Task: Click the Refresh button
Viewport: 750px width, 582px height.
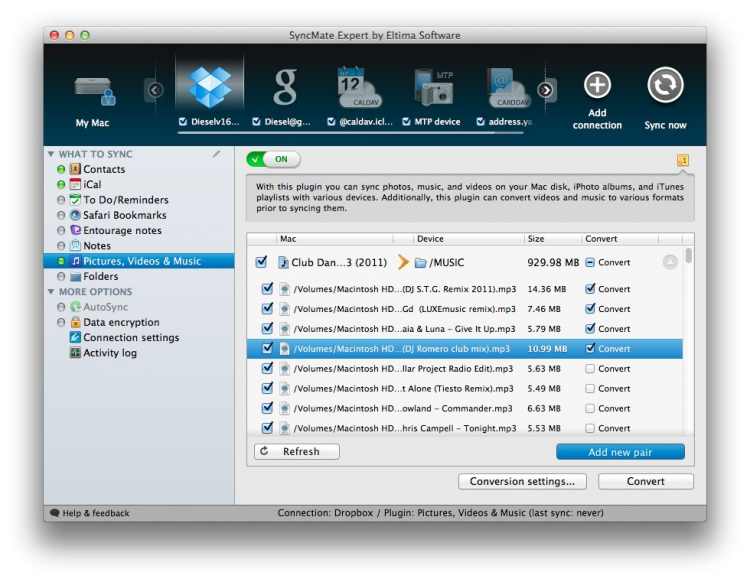Action: coord(297,451)
